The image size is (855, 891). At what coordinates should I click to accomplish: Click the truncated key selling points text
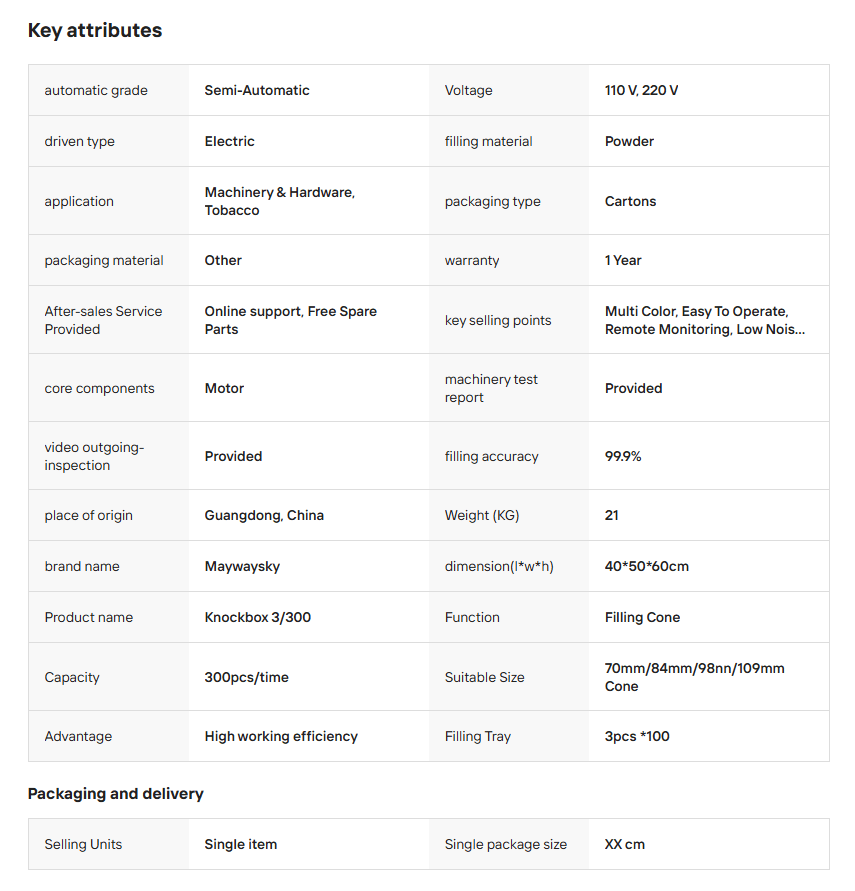(x=704, y=320)
